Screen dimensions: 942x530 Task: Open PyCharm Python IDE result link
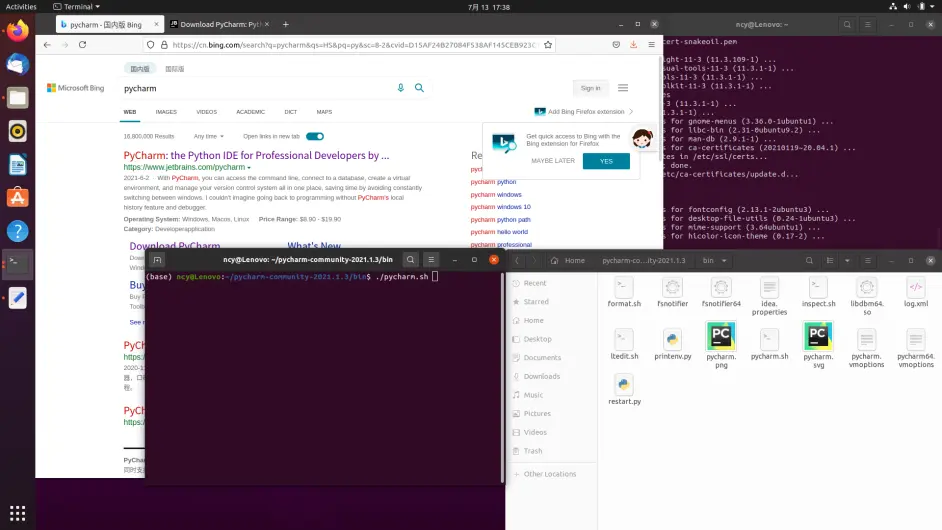pyautogui.click(x=257, y=155)
